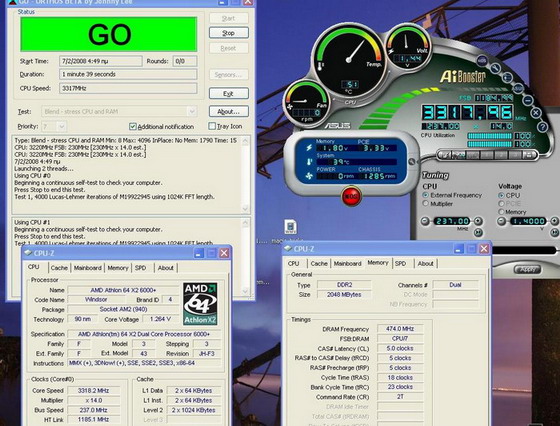Click the Core Speed value 3318.2 MHz
Viewport: 560px width, 426px height.
(94, 390)
